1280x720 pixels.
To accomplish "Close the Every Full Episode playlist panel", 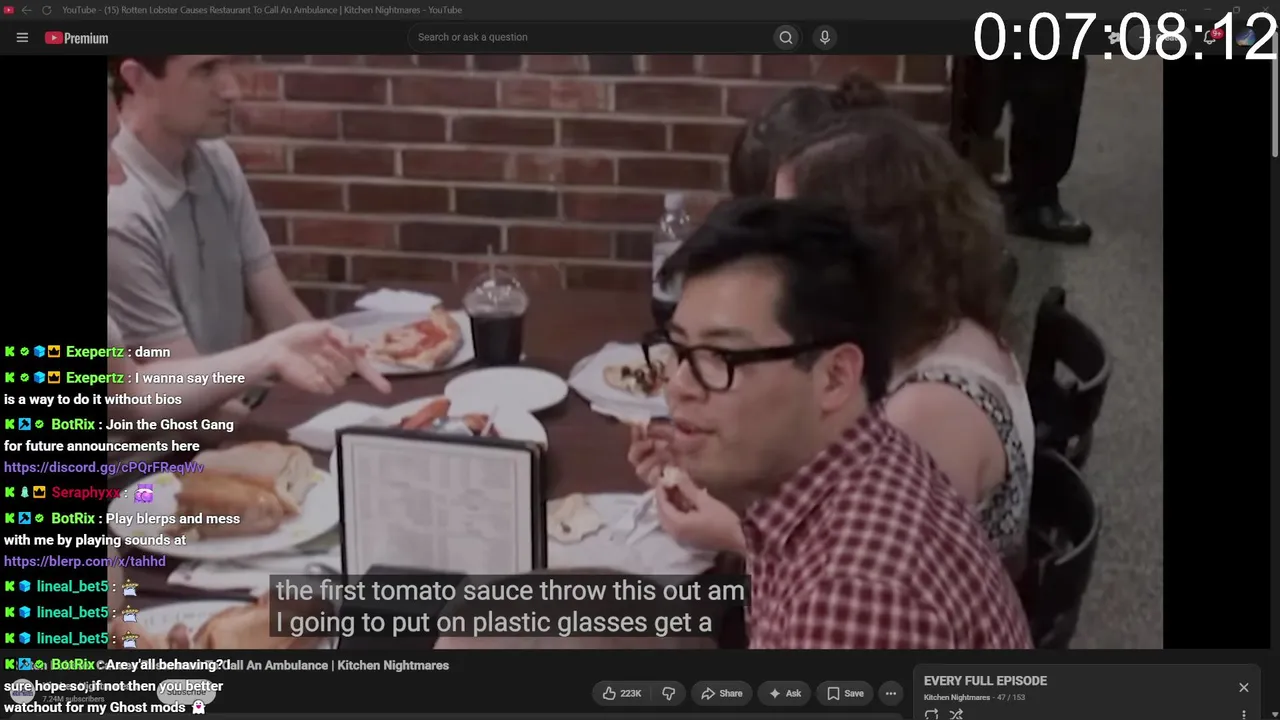I will click(1244, 687).
